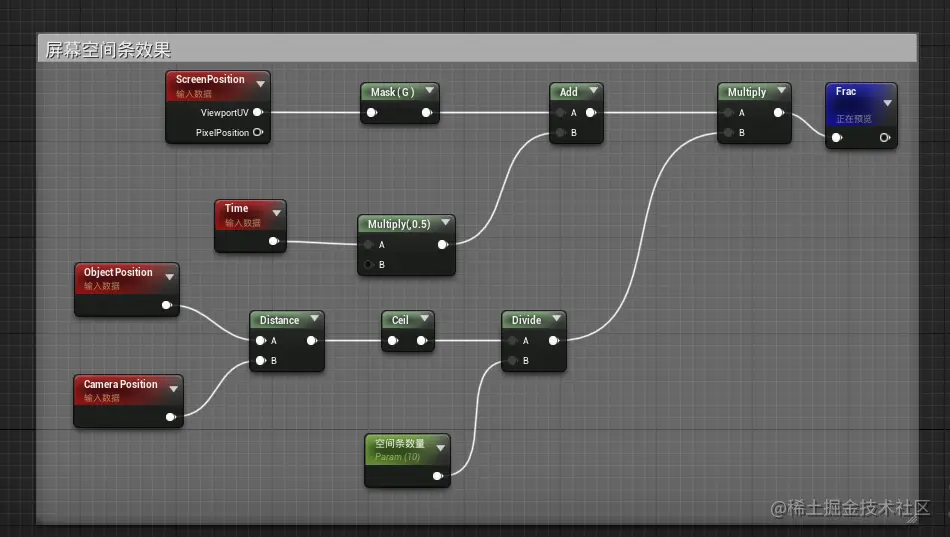The image size is (950, 537).
Task: Select the 屏幕空间条效果 comment box title
Action: [108, 50]
